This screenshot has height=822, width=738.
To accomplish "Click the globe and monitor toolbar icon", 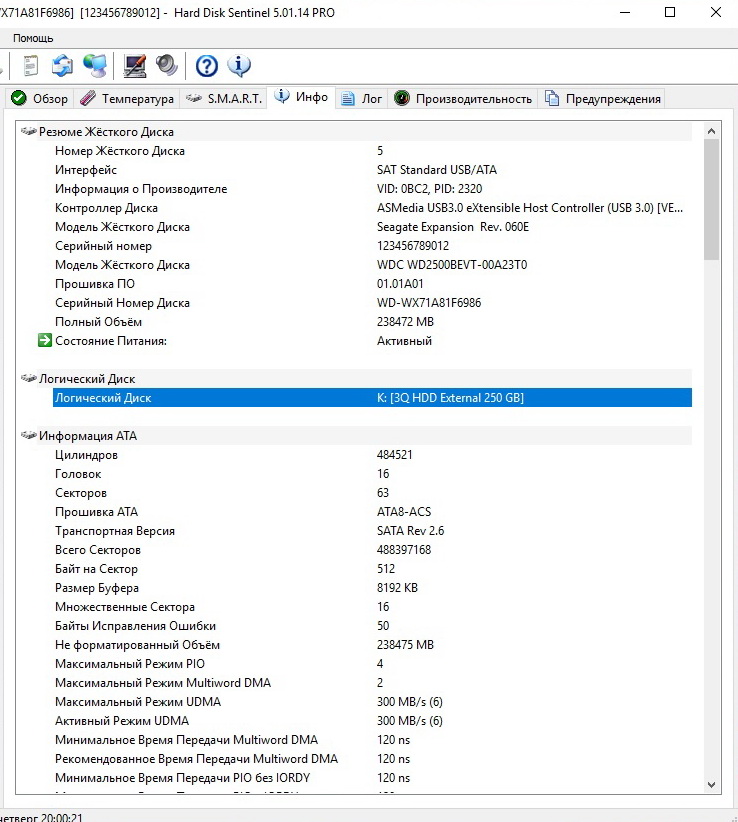I will tap(95, 66).
